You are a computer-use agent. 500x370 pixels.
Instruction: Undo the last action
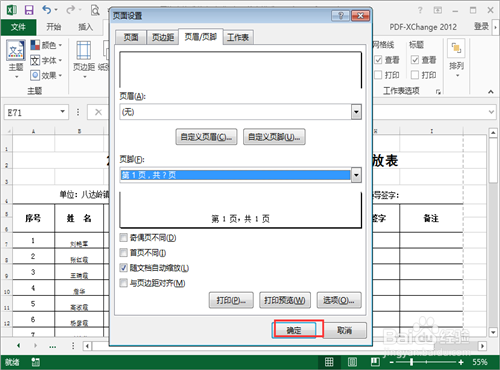pos(47,10)
